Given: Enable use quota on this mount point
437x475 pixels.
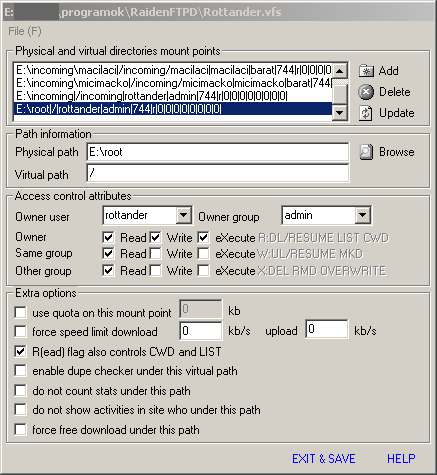Looking at the screenshot, I should point(20,313).
